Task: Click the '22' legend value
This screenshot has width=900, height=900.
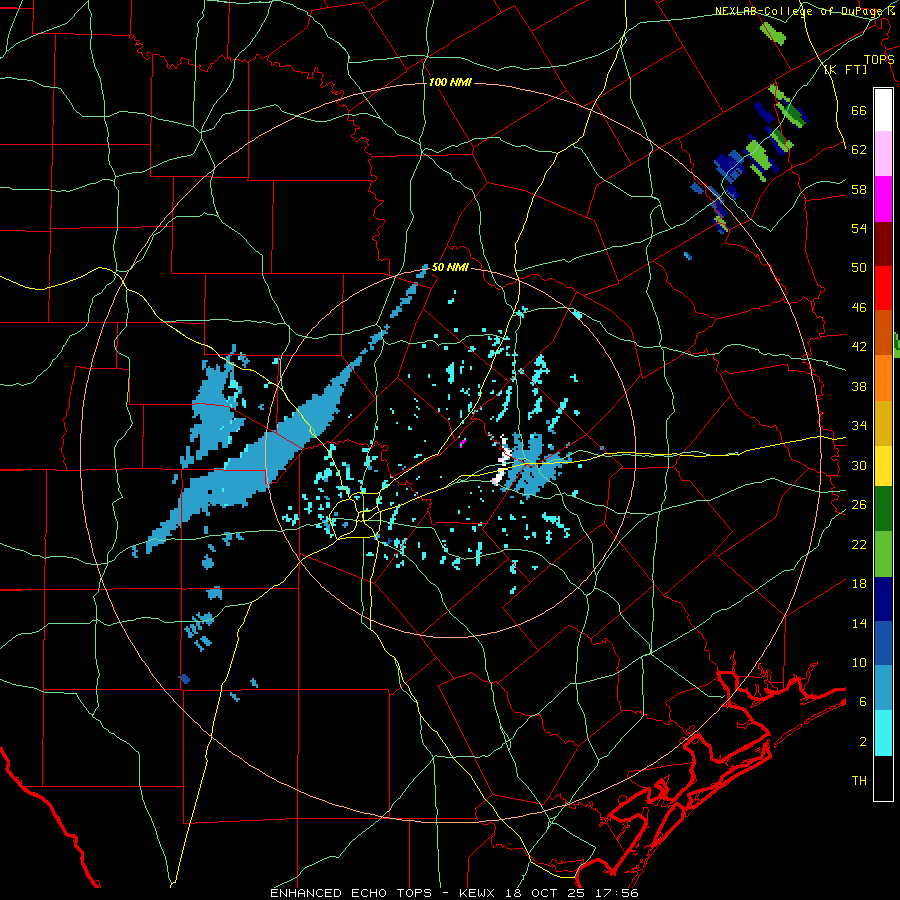Action: coord(859,544)
